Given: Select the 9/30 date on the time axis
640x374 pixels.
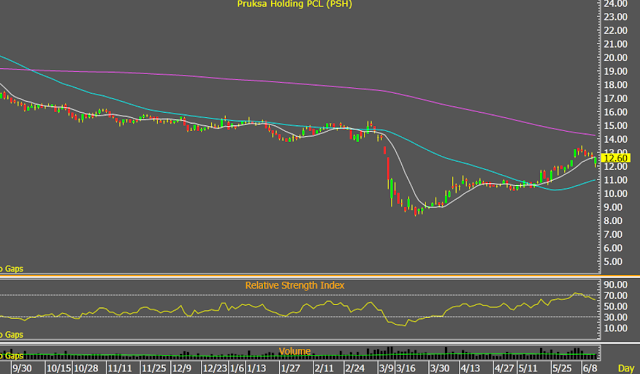Looking at the screenshot, I should [x=22, y=368].
